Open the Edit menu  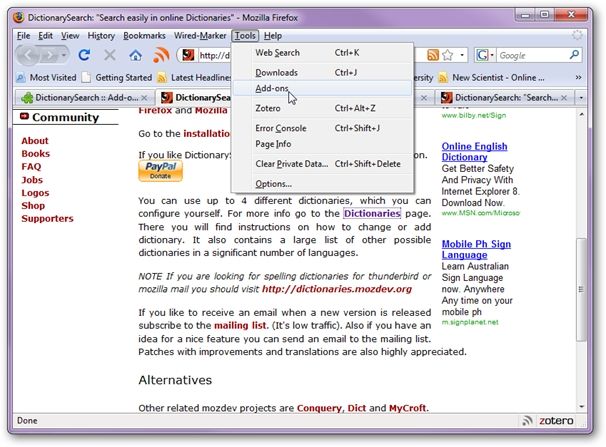(x=45, y=36)
